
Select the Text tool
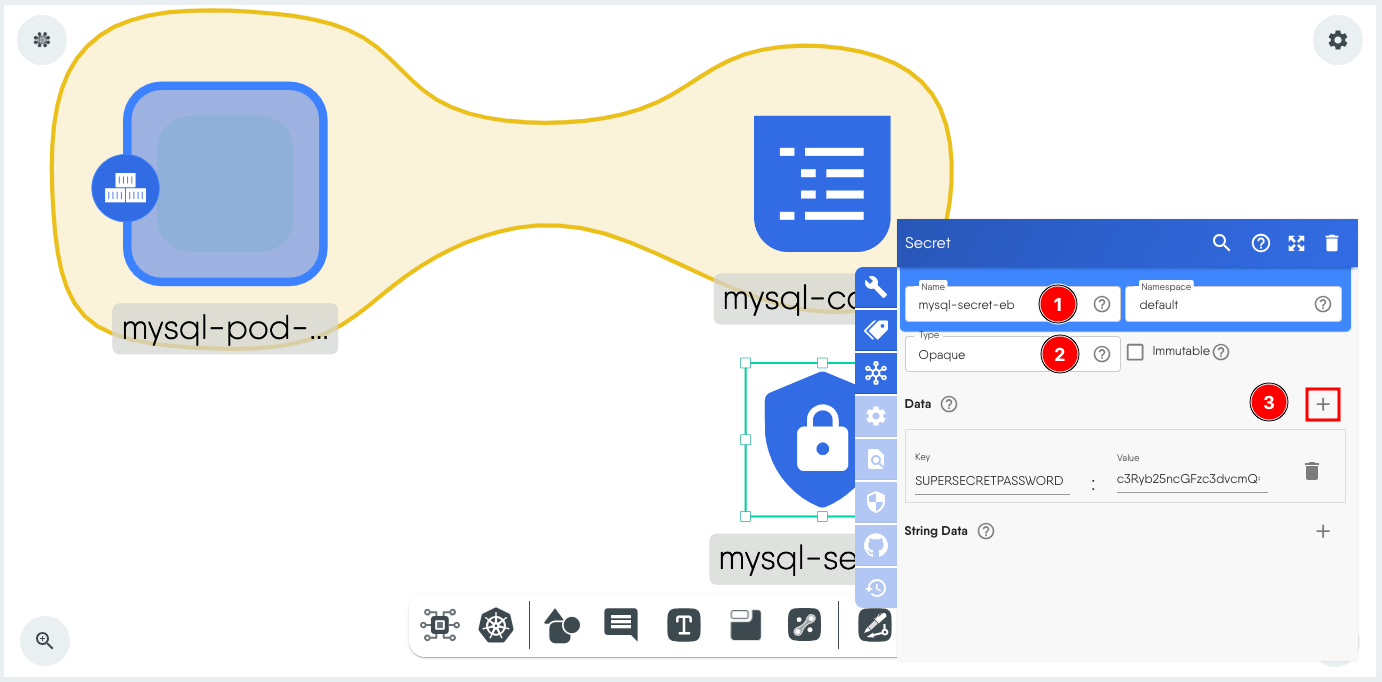click(684, 624)
